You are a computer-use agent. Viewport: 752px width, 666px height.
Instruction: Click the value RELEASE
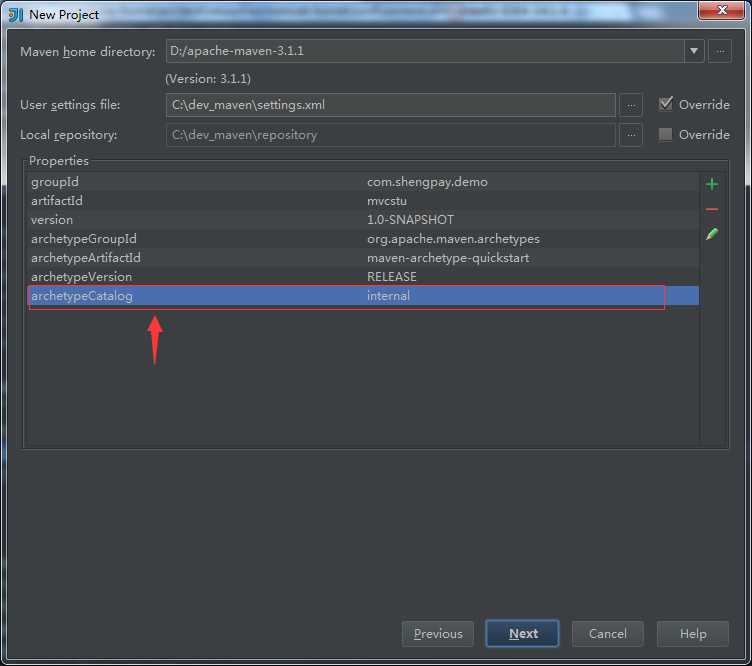click(x=391, y=277)
